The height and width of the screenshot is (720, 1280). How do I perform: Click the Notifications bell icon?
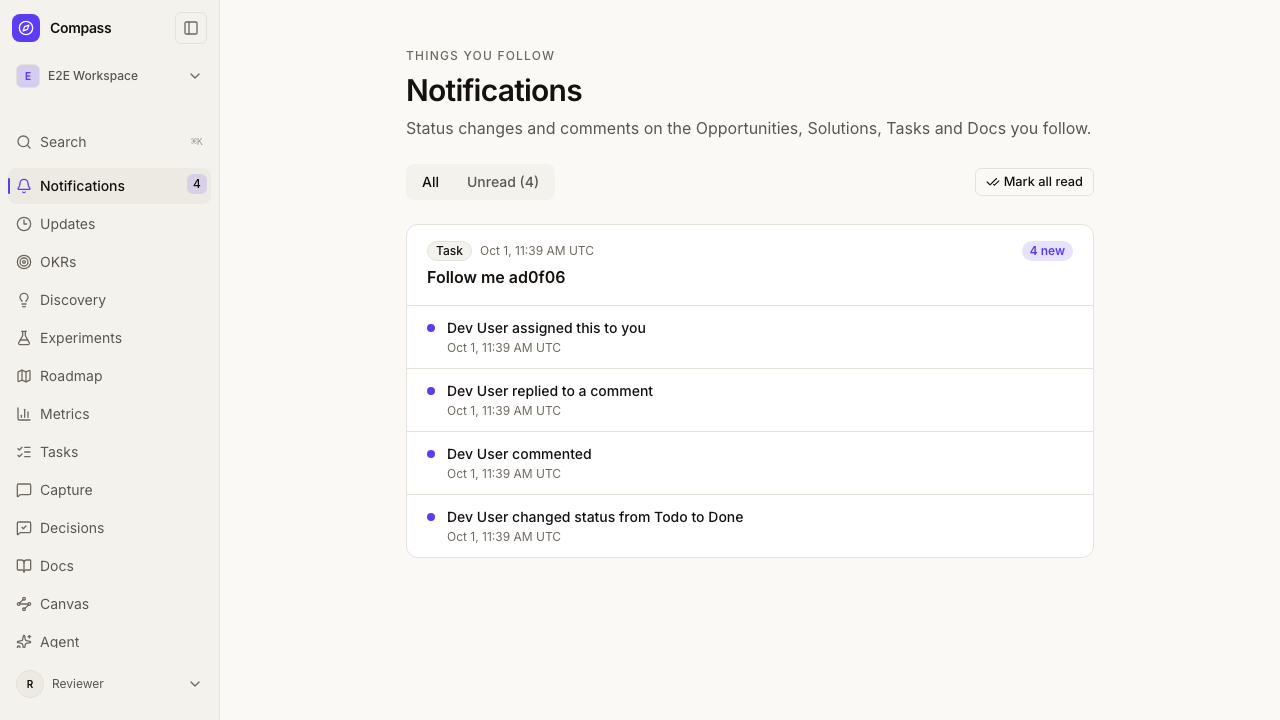point(24,186)
